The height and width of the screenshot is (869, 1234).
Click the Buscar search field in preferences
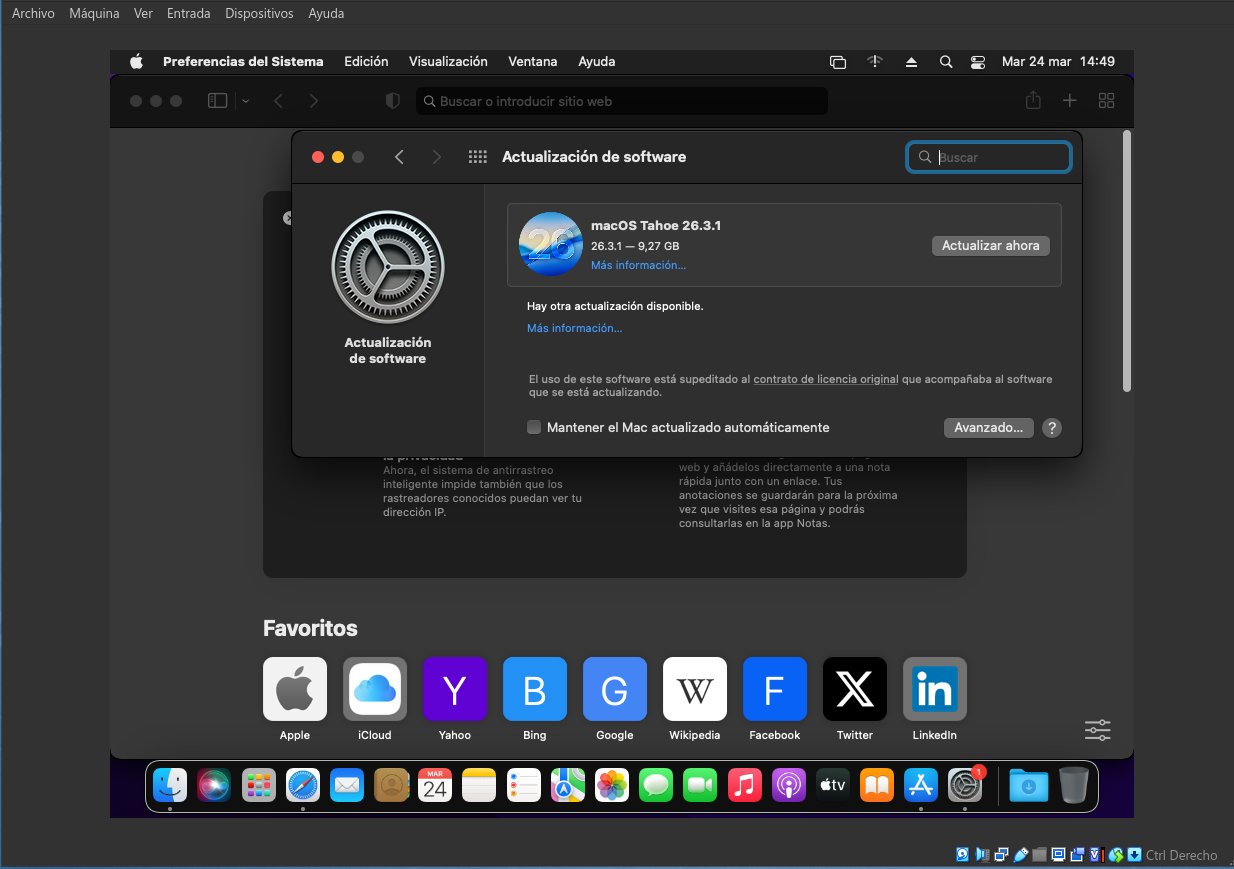coord(1000,157)
